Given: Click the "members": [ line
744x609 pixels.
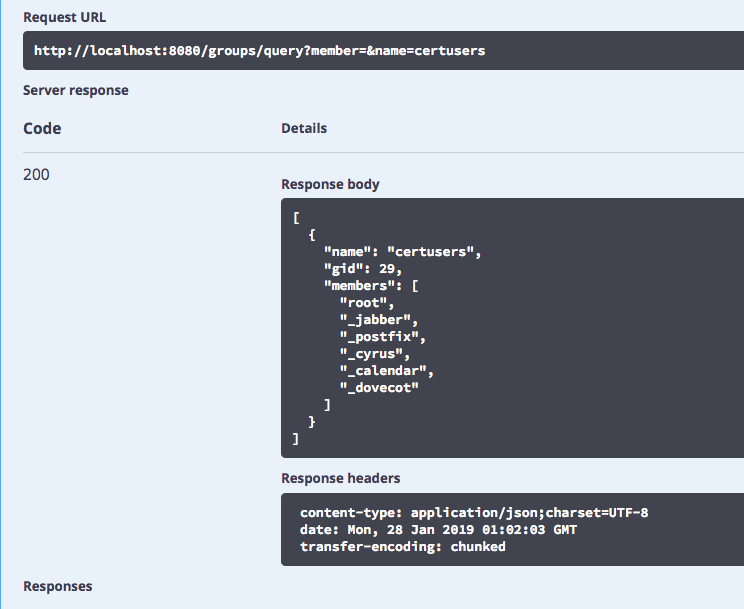Looking at the screenshot, I should tap(371, 286).
